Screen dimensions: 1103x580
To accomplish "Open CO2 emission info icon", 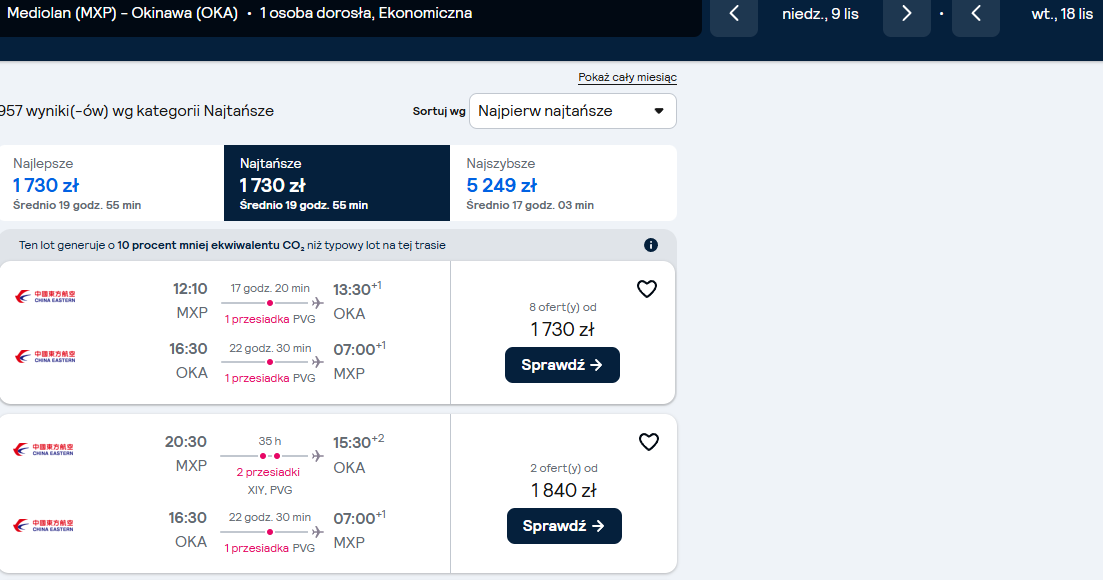I will (651, 245).
